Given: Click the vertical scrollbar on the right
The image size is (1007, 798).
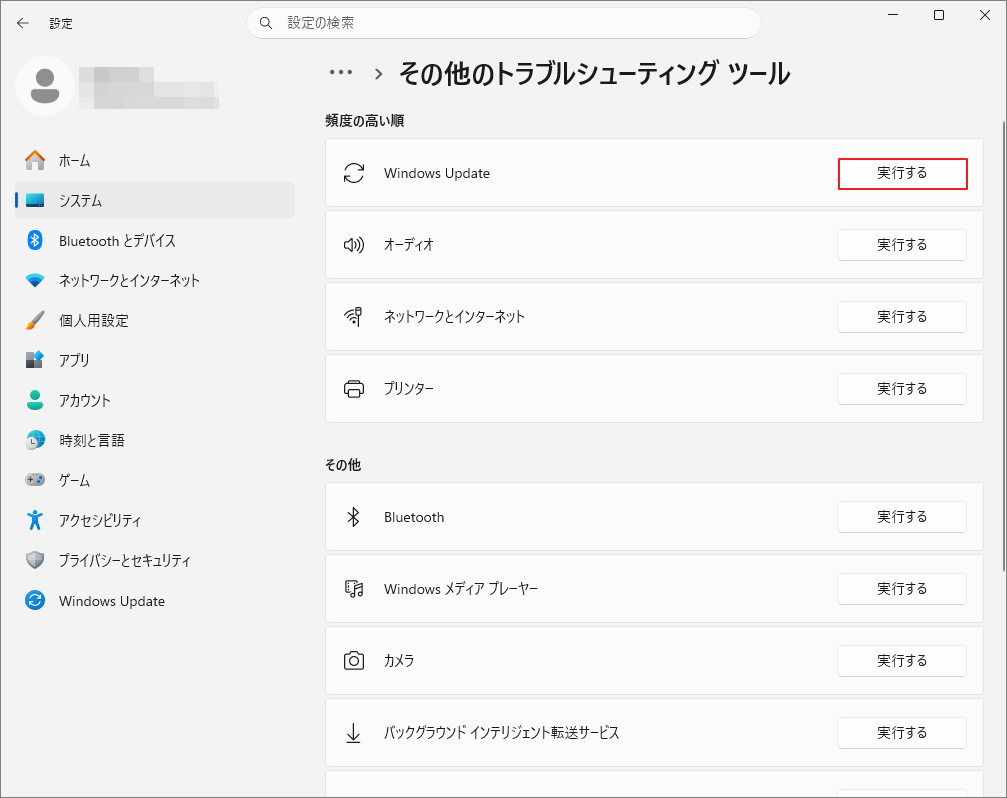Looking at the screenshot, I should coord(1003,347).
